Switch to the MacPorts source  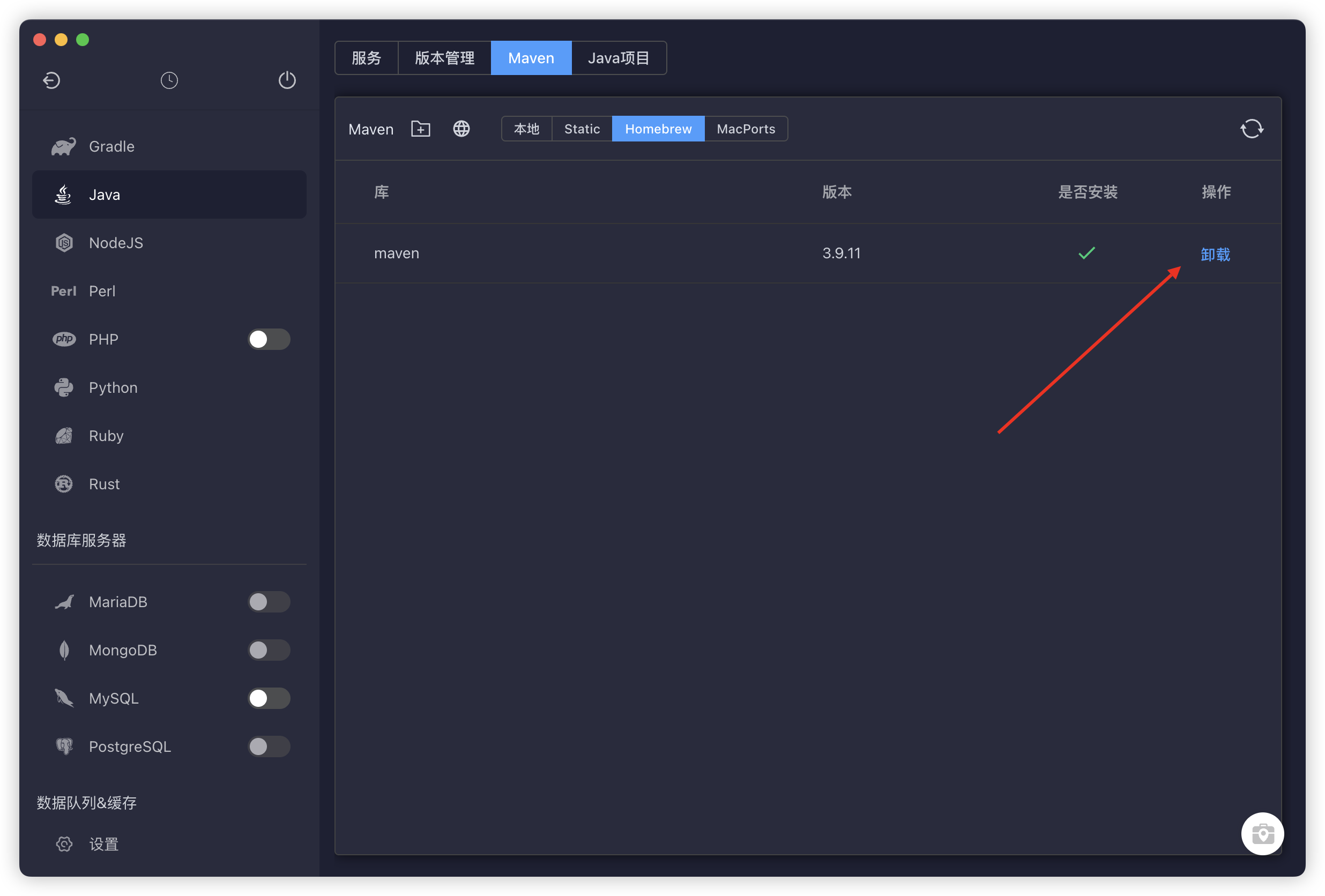tap(746, 129)
